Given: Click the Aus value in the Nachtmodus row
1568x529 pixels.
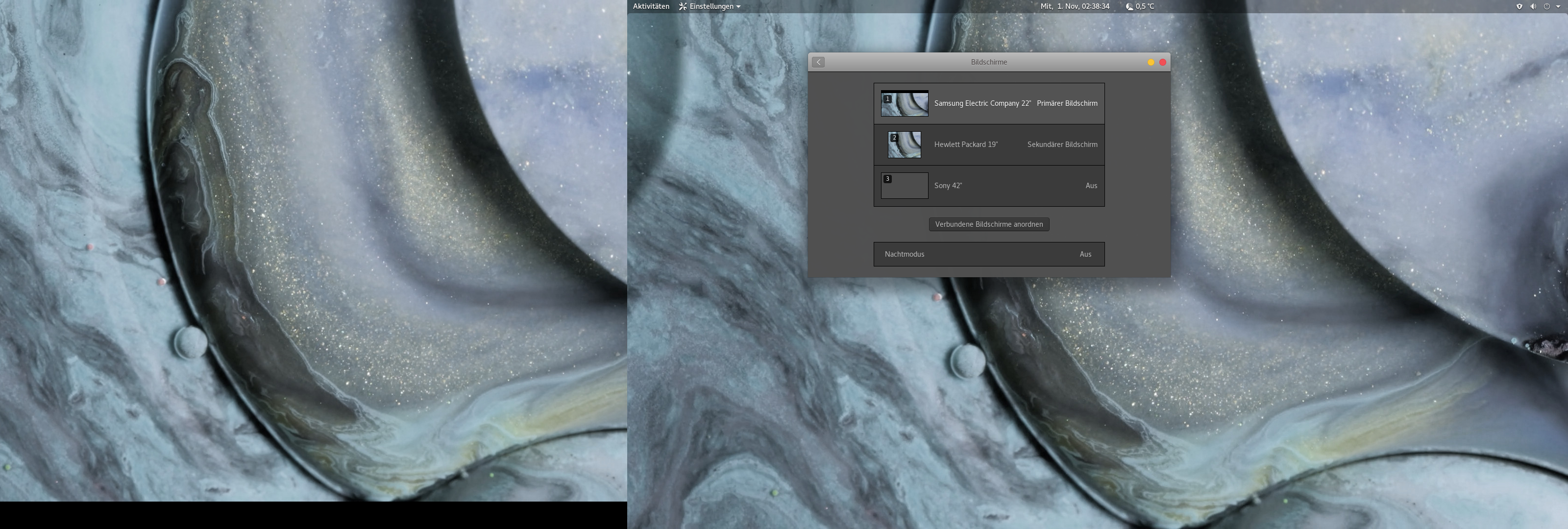Looking at the screenshot, I should pos(1085,254).
